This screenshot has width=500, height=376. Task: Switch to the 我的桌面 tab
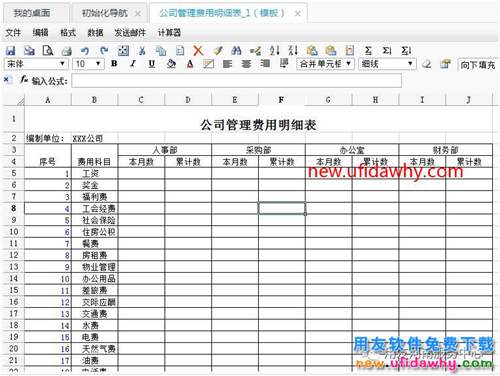pos(32,13)
